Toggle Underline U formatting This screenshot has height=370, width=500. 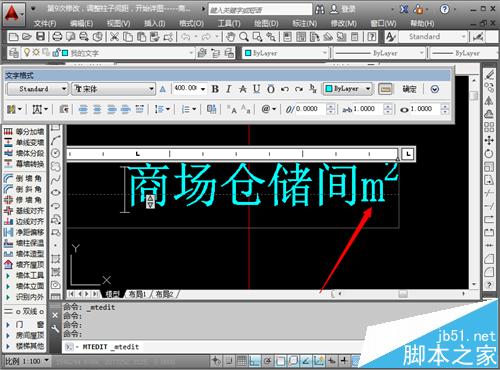(256, 89)
